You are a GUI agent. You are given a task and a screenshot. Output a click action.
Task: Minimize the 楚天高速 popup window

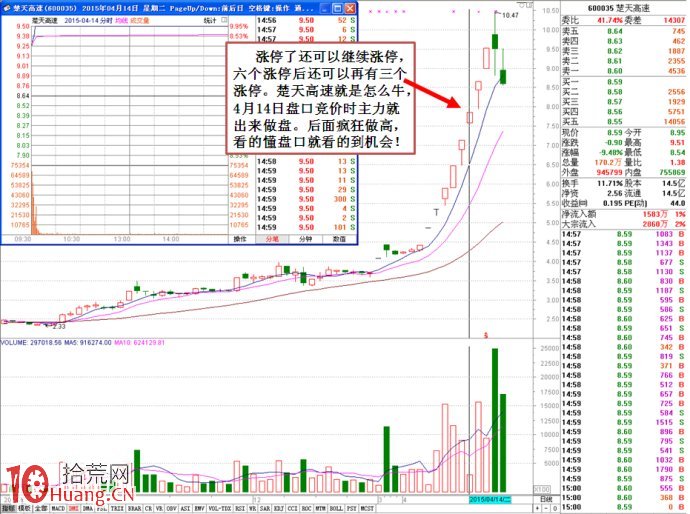[325, 8]
